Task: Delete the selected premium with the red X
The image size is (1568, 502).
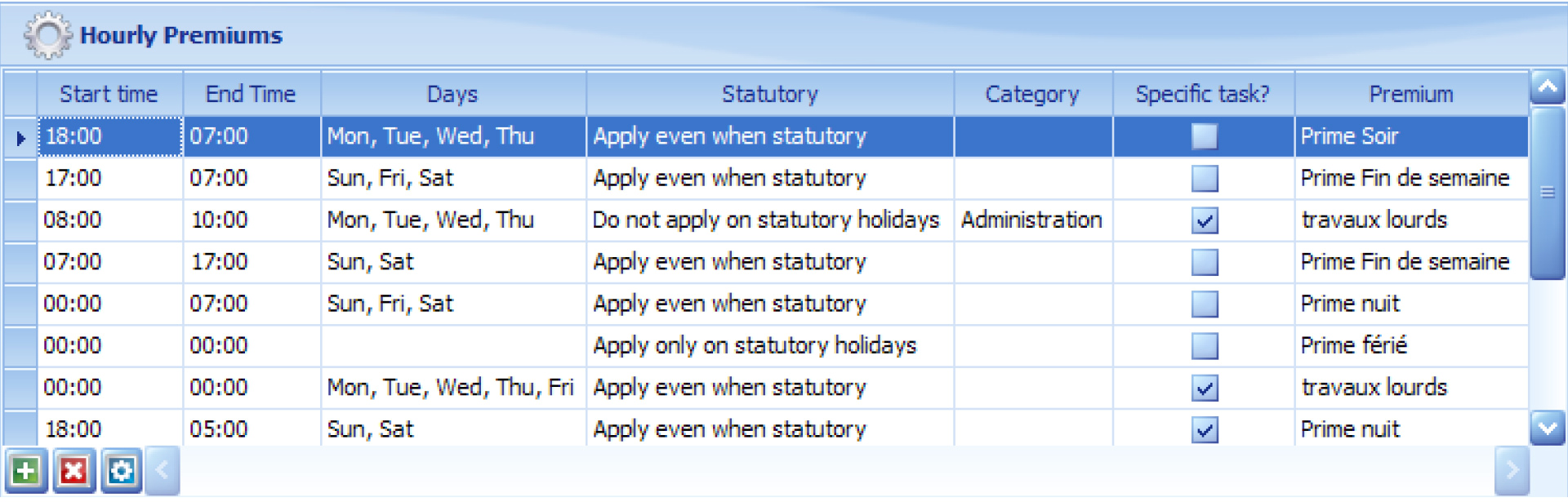Action: coord(73,471)
